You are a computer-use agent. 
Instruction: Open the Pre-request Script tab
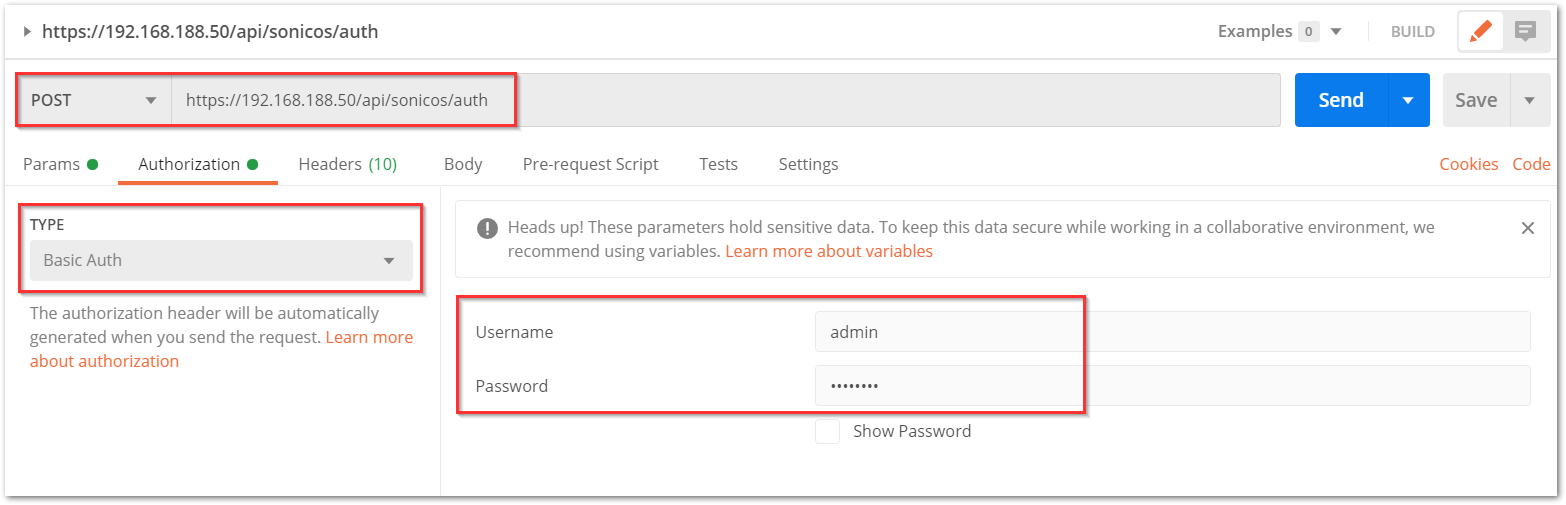[x=591, y=164]
